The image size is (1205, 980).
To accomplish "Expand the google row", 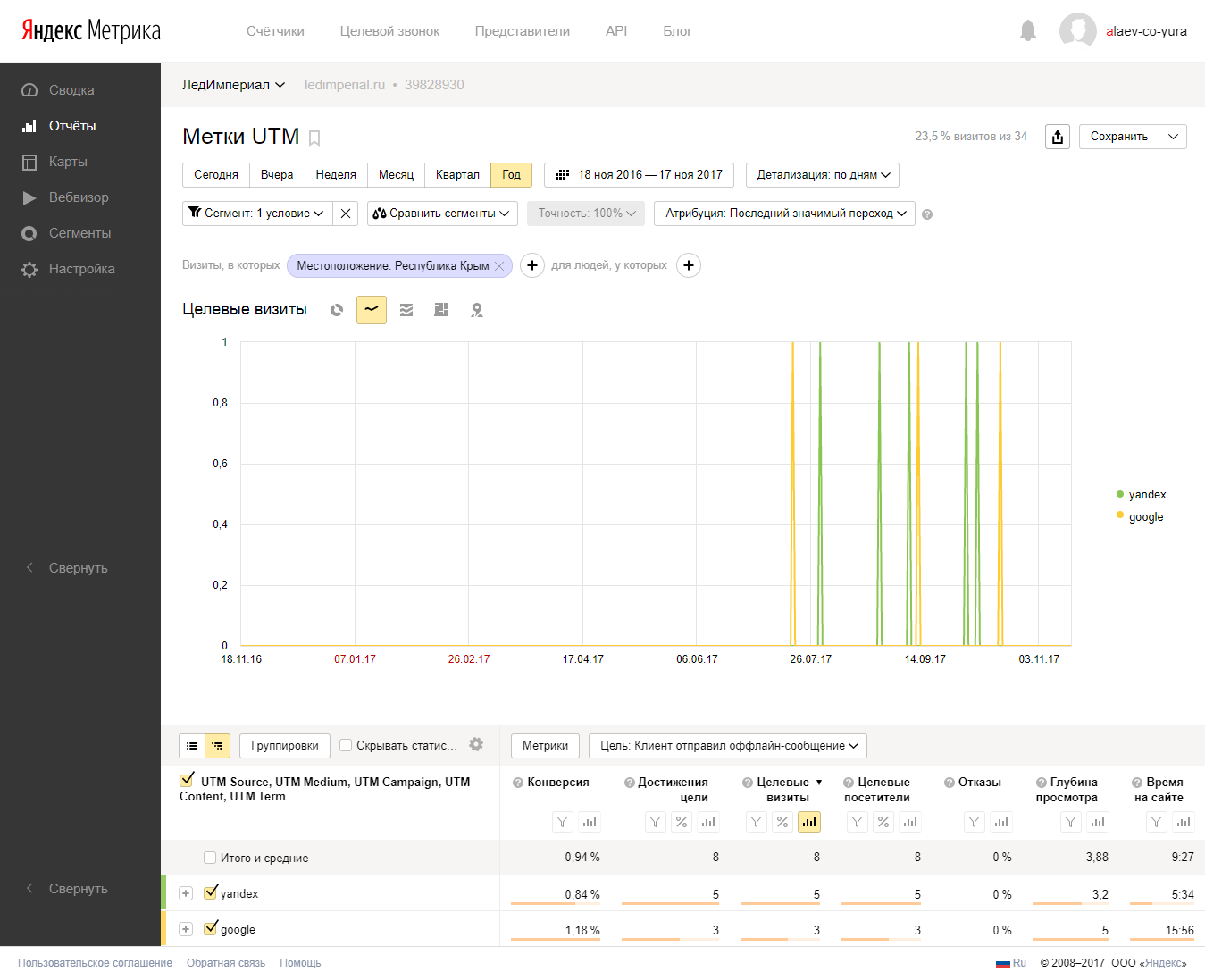I will (186, 929).
